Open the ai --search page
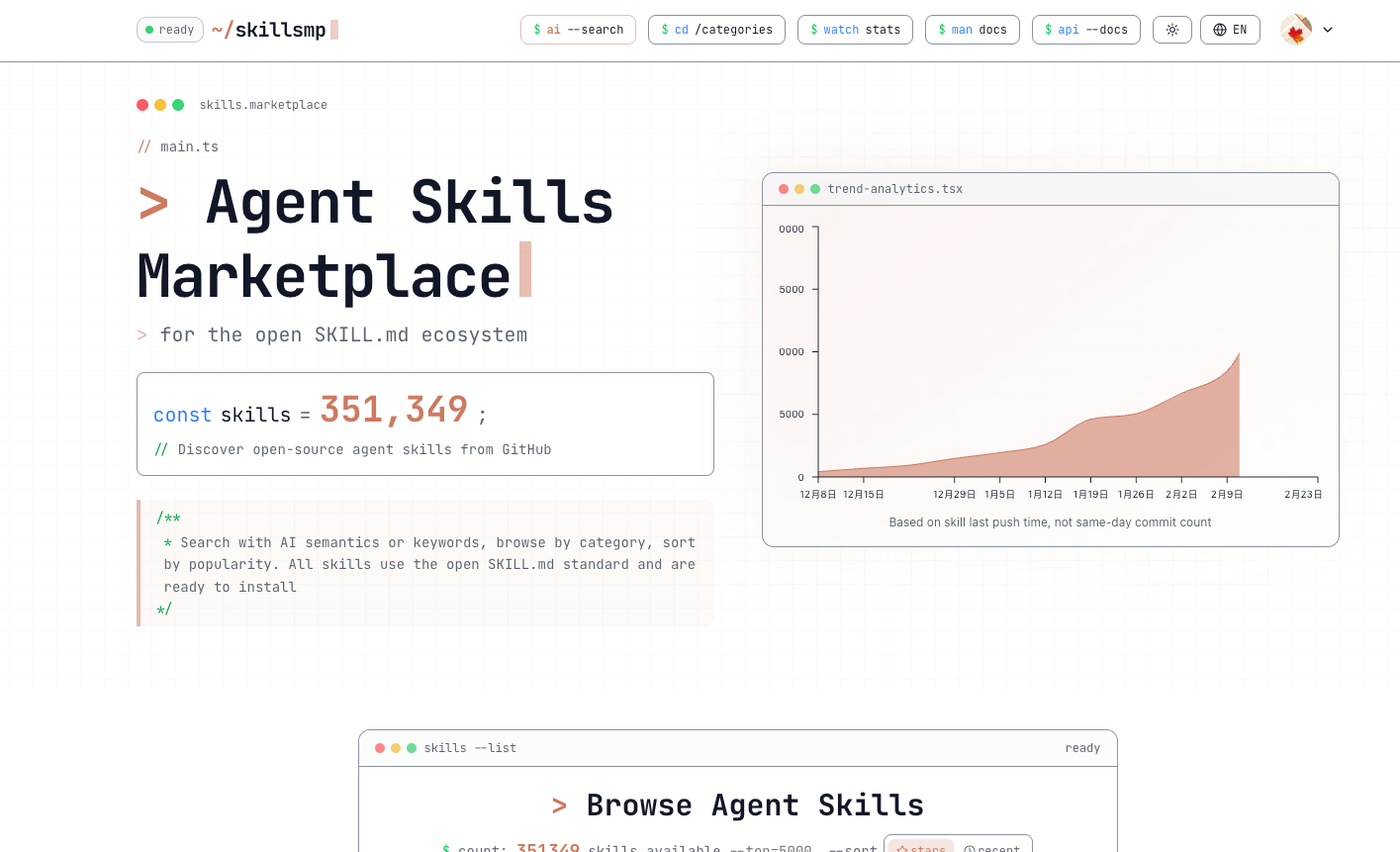The image size is (1400, 852). pos(578,30)
